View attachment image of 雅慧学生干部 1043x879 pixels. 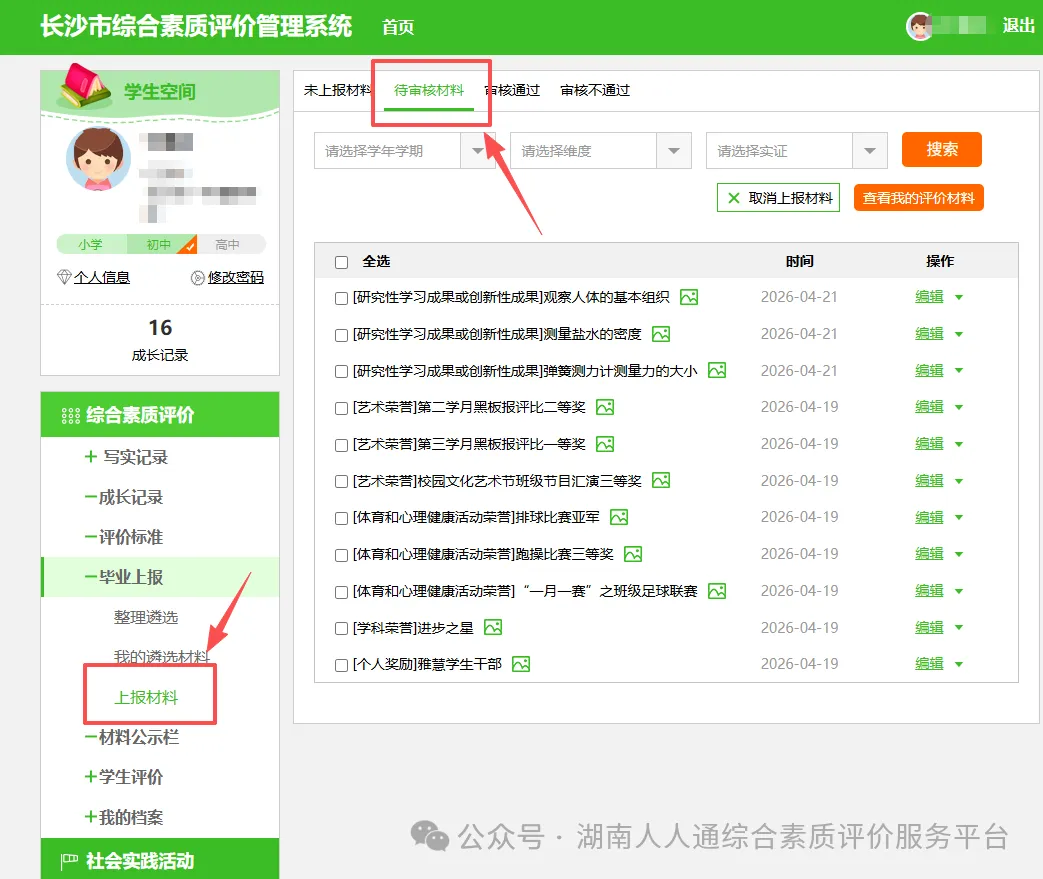tap(519, 663)
